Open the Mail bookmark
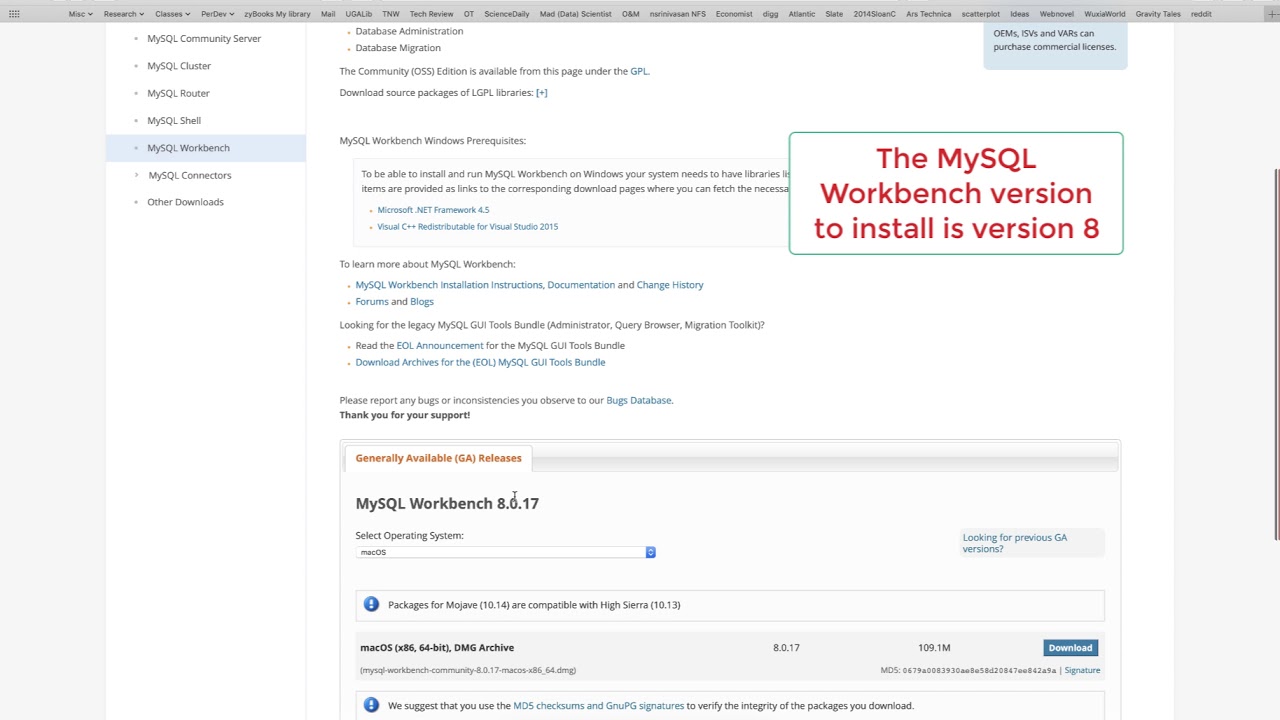The width and height of the screenshot is (1280, 720). (328, 14)
